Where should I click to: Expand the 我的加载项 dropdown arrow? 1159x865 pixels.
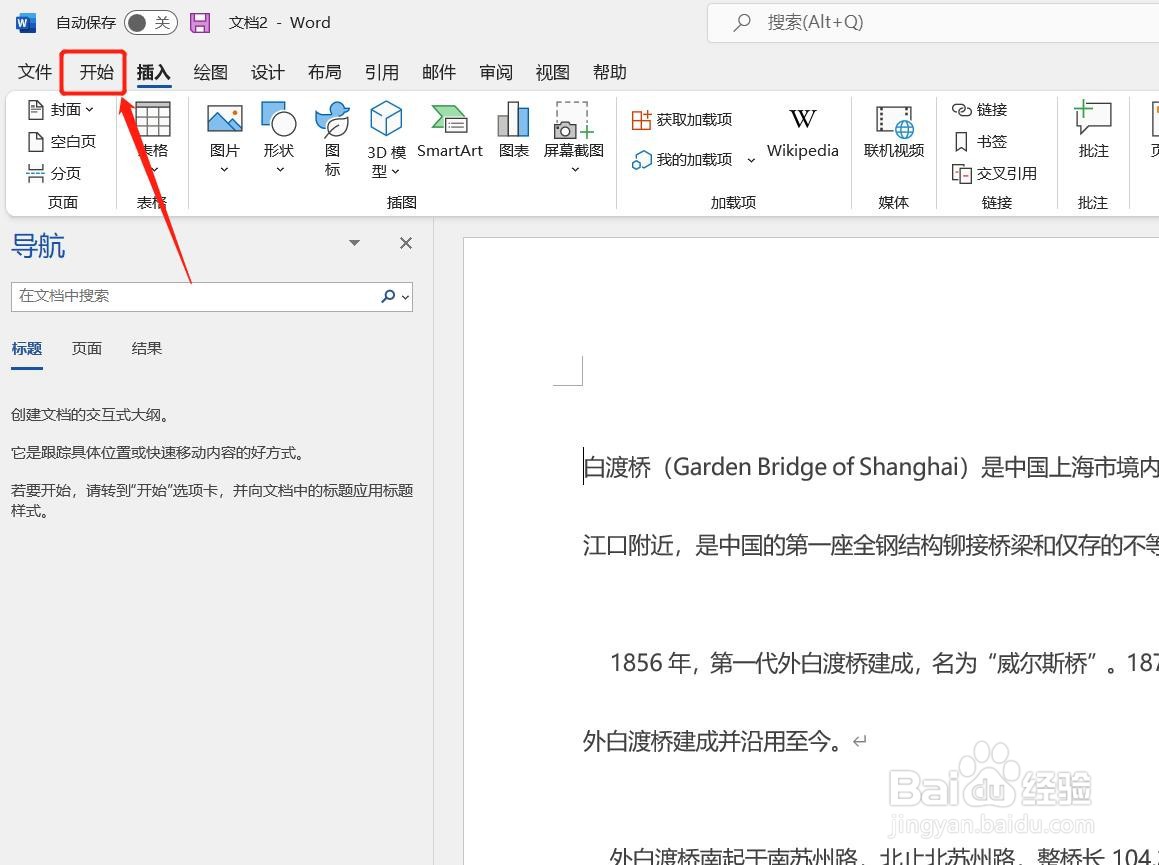751,160
